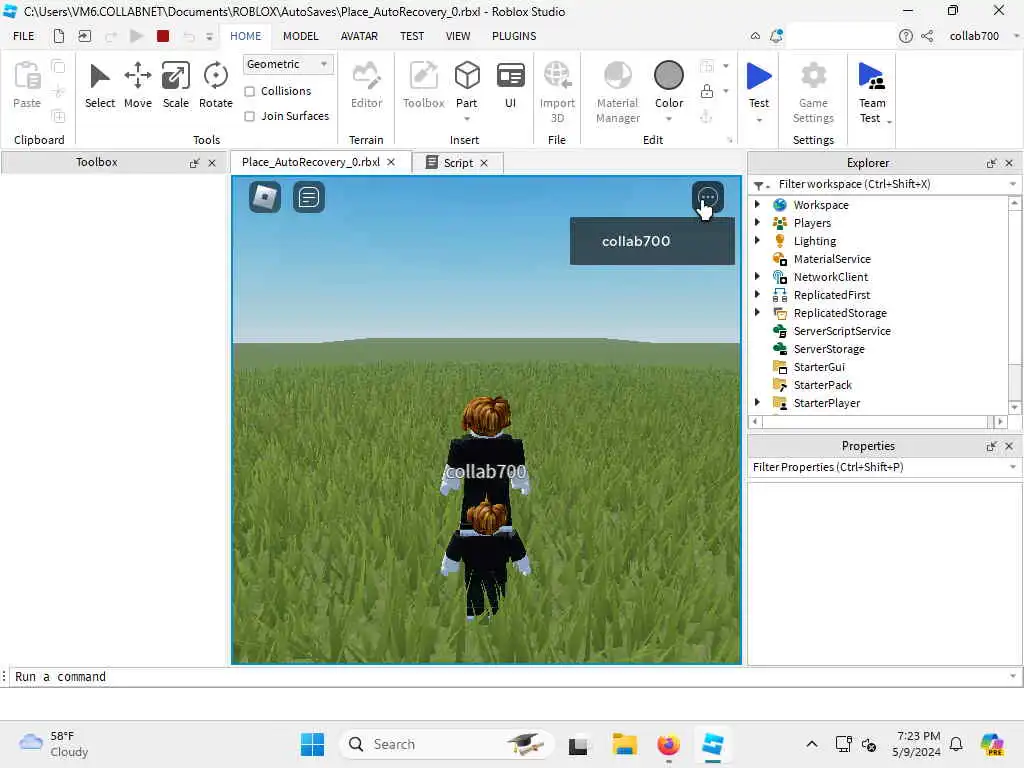The height and width of the screenshot is (768, 1024).
Task: Switch to the VIEW ribbon tab
Action: [x=458, y=36]
